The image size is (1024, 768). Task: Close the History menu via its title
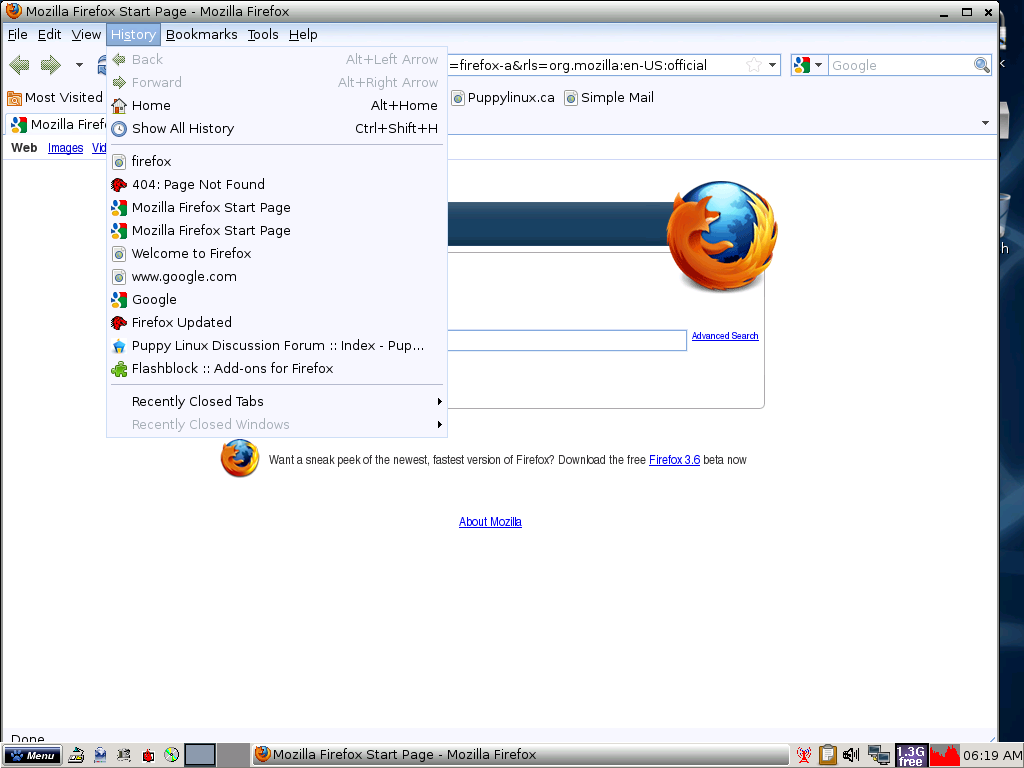pos(133,34)
